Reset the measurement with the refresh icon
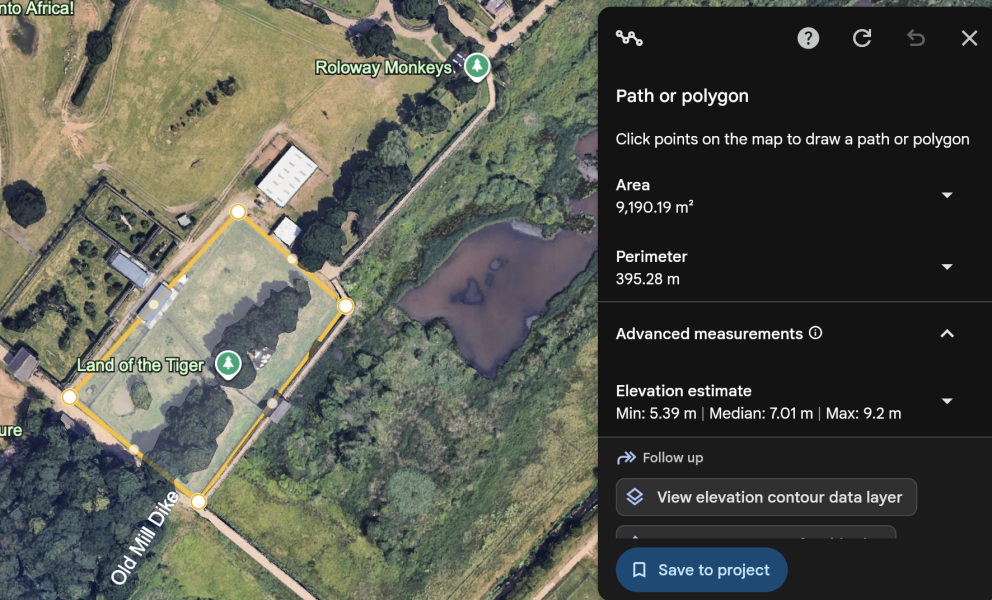The image size is (992, 600). tap(862, 38)
